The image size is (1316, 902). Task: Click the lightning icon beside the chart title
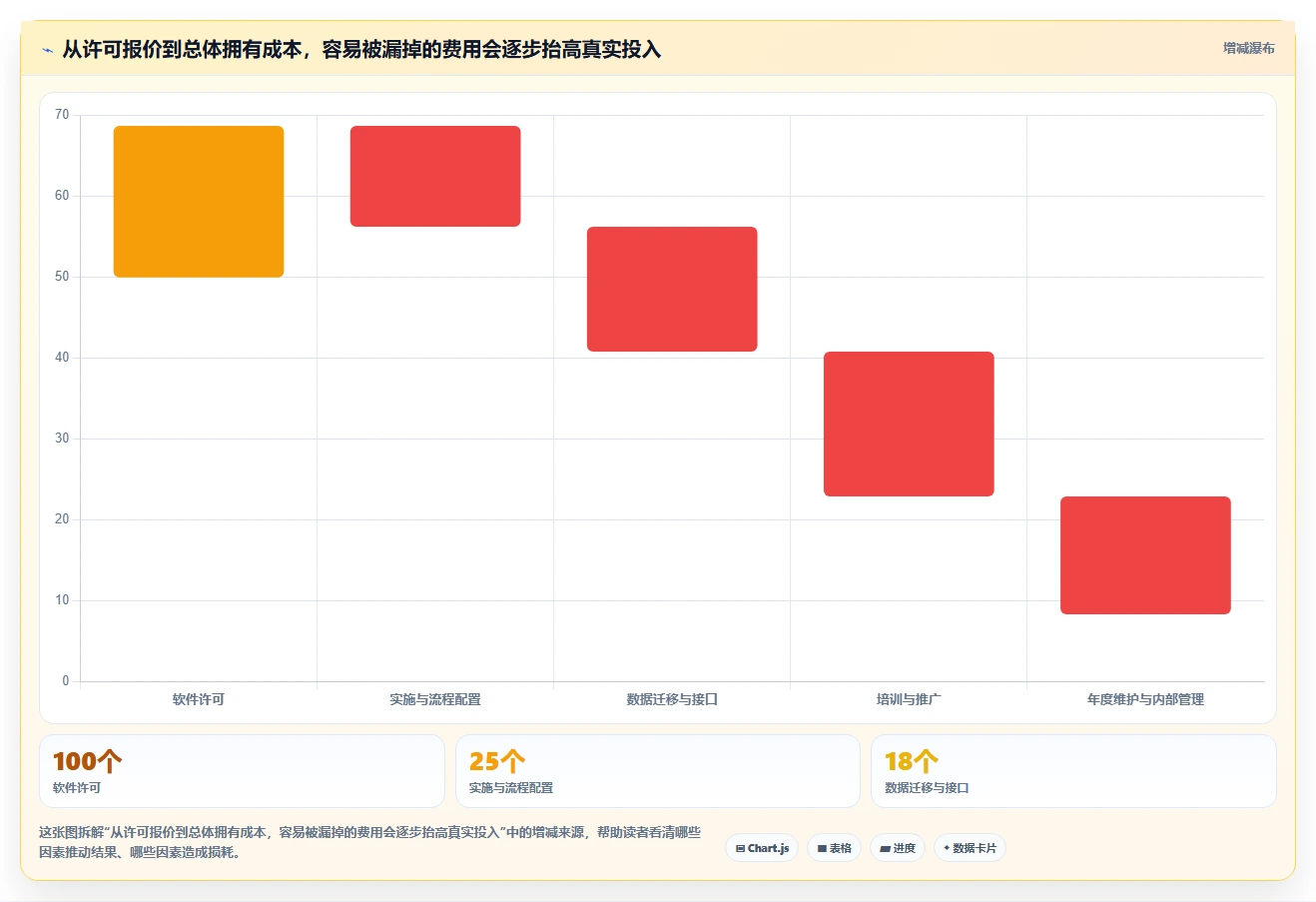pos(47,50)
